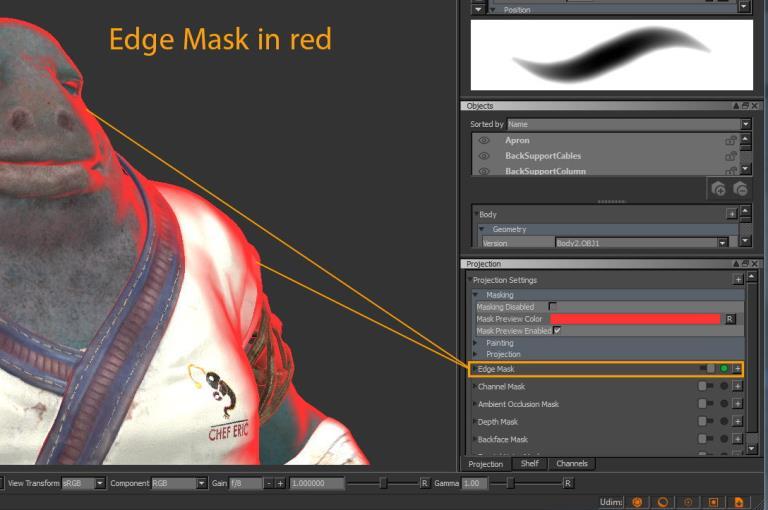Expand the Channel Mask settings
This screenshot has height=510, width=768.
pos(474,387)
